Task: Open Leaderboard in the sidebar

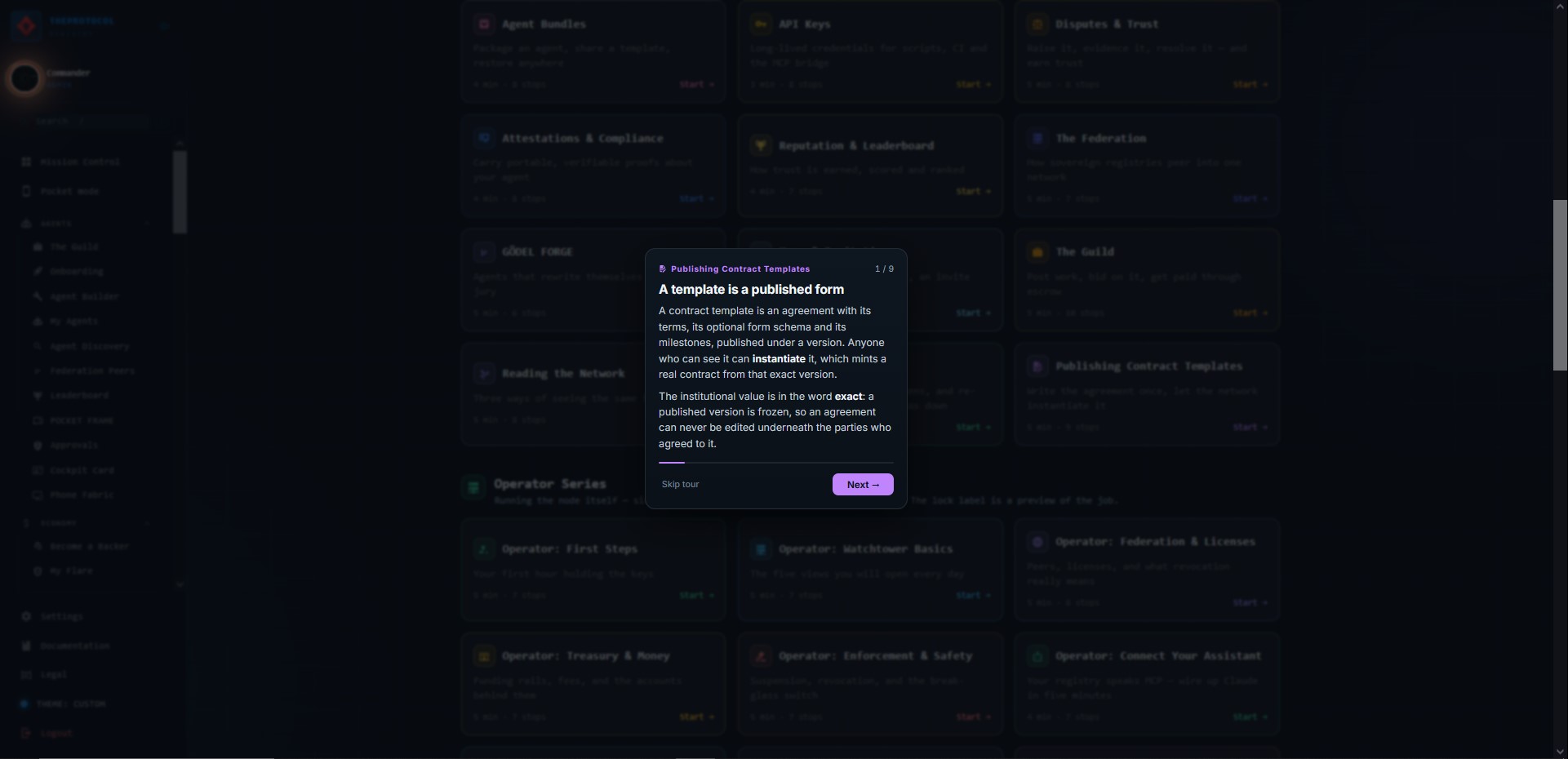Action: 79,395
